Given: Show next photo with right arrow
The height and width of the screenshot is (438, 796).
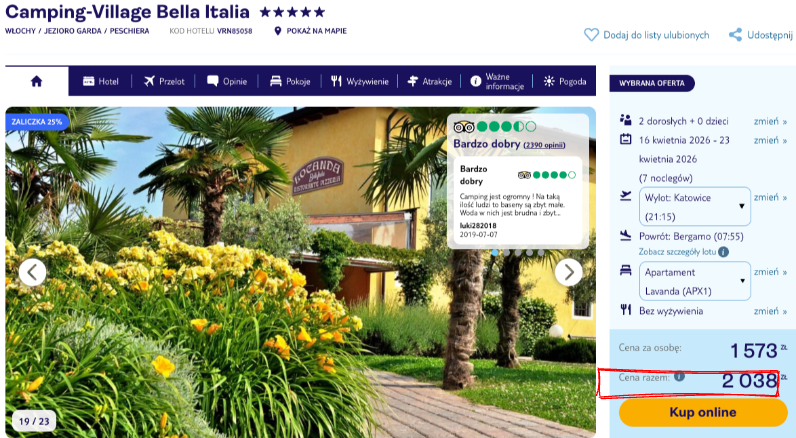Looking at the screenshot, I should click(569, 273).
